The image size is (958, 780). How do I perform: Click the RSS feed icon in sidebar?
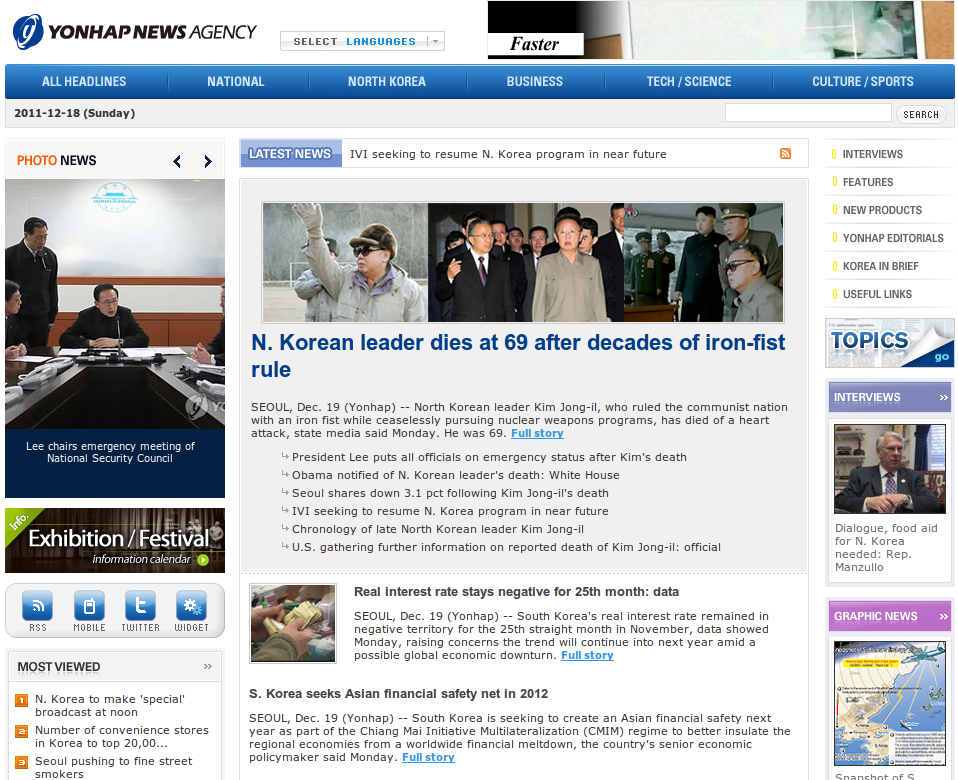click(x=38, y=607)
